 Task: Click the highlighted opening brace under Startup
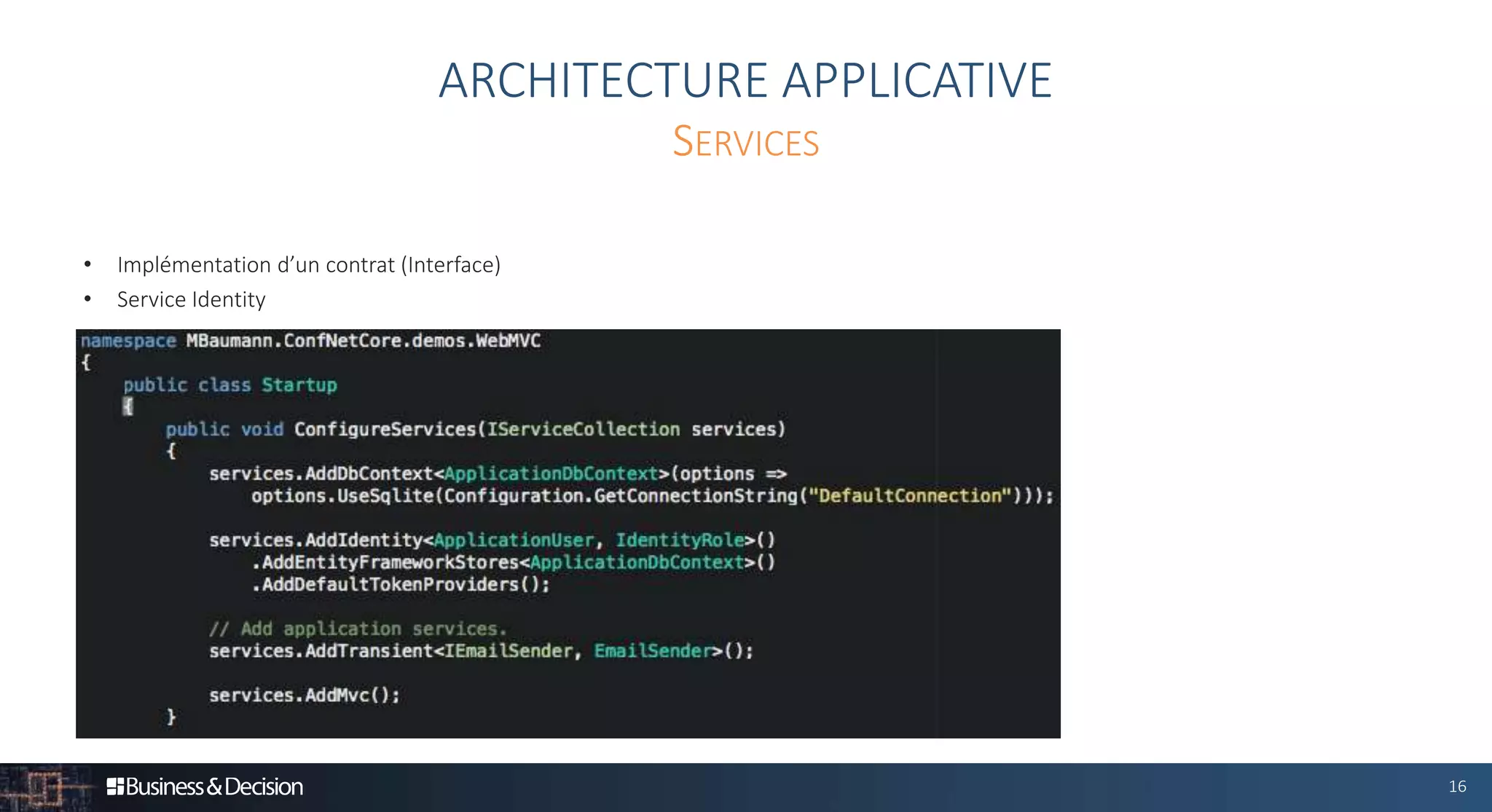pos(128,406)
